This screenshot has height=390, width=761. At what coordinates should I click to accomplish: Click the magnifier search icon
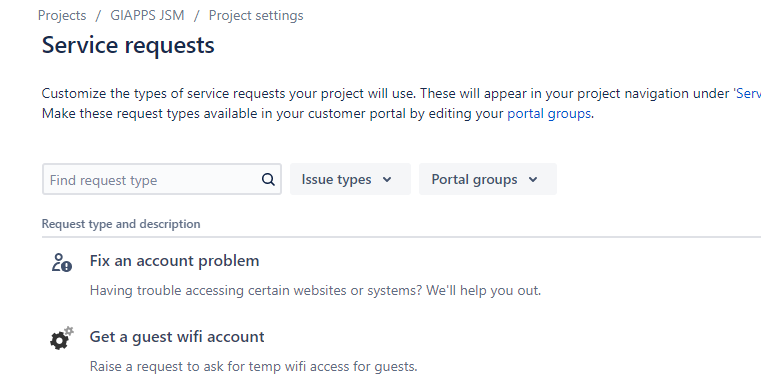tap(268, 179)
